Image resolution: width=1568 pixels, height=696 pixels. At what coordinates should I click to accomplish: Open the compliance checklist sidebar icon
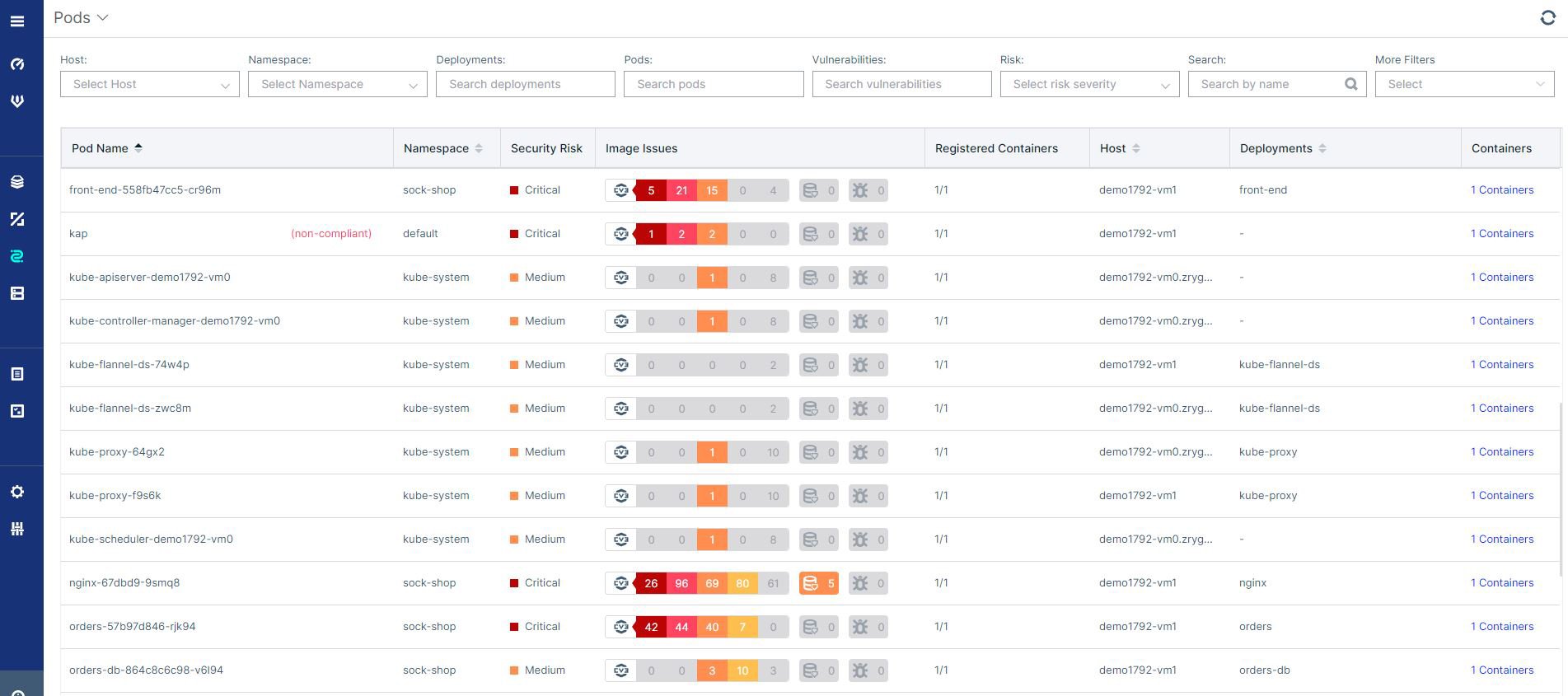pyautogui.click(x=16, y=411)
